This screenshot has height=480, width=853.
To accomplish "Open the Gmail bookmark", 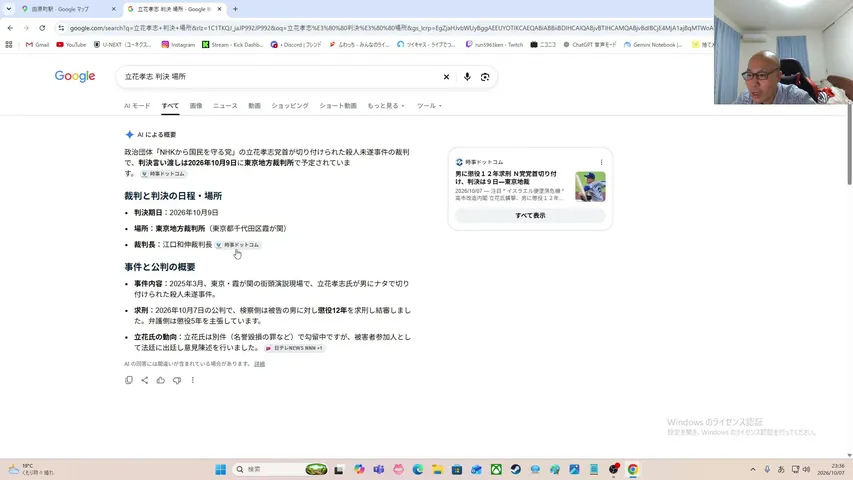I will (x=38, y=45).
